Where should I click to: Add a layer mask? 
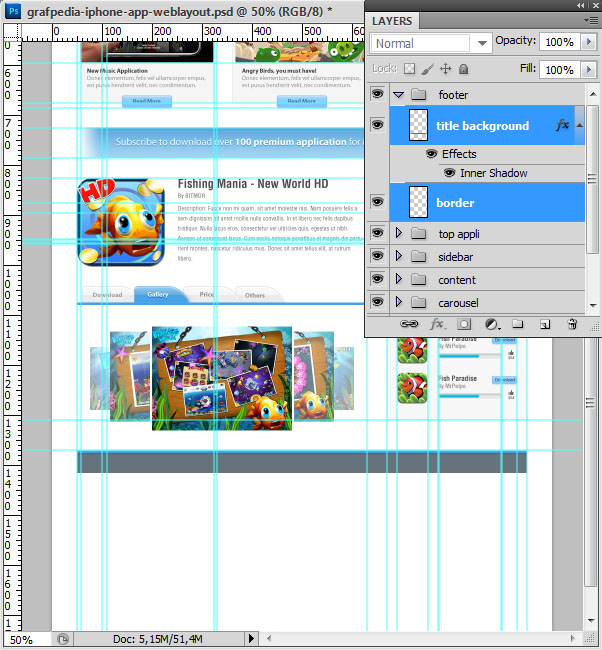coord(464,324)
